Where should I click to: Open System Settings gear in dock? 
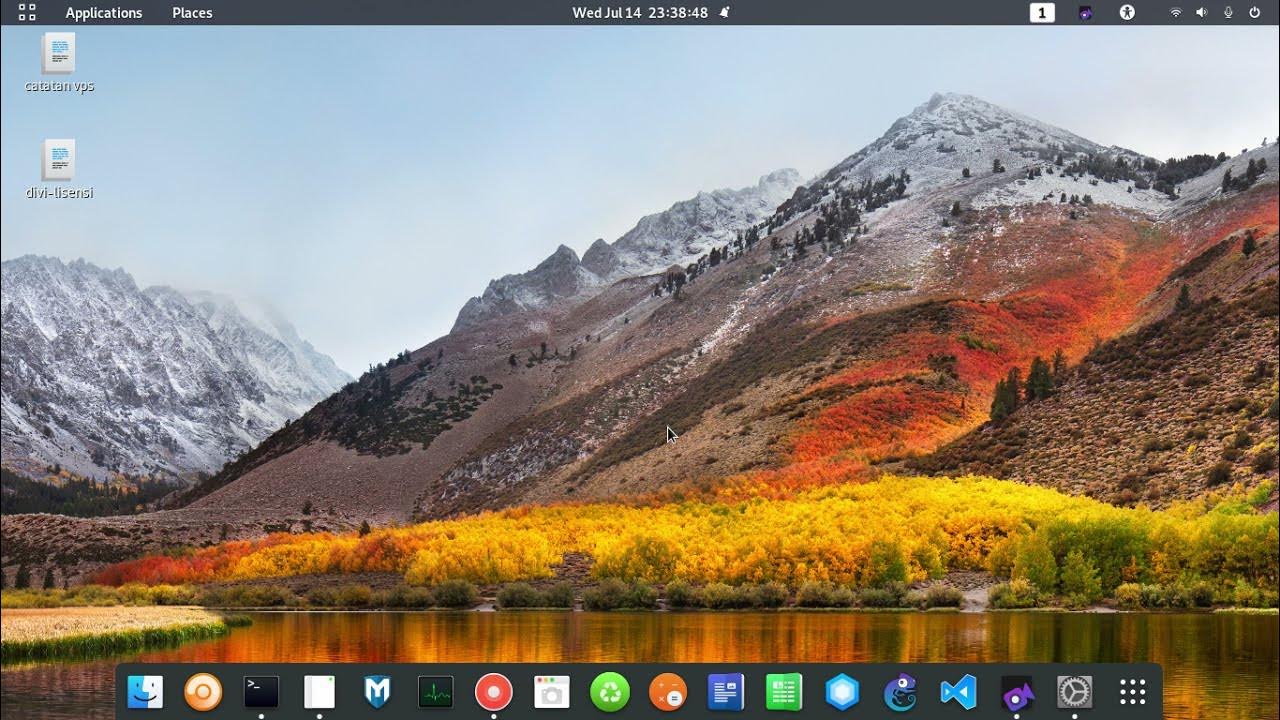1074,691
